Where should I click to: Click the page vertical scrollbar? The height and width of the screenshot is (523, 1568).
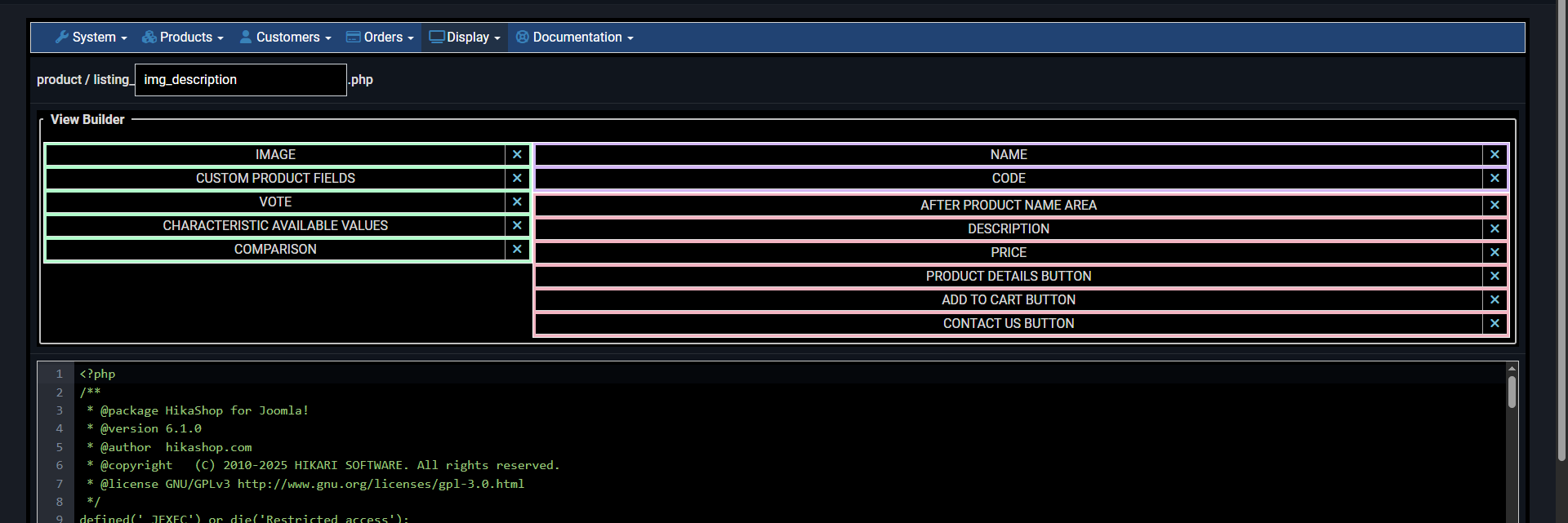(1562, 233)
